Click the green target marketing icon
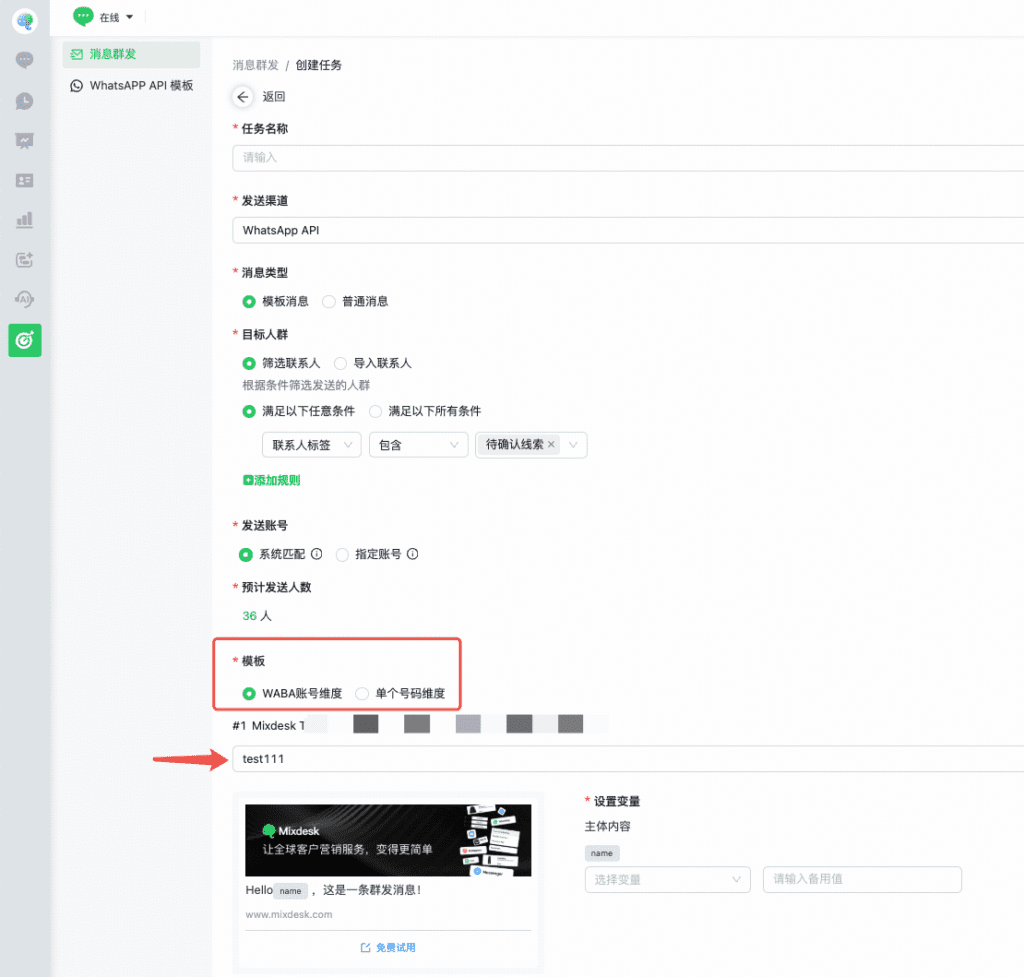Image resolution: width=1024 pixels, height=977 pixels. 24,340
